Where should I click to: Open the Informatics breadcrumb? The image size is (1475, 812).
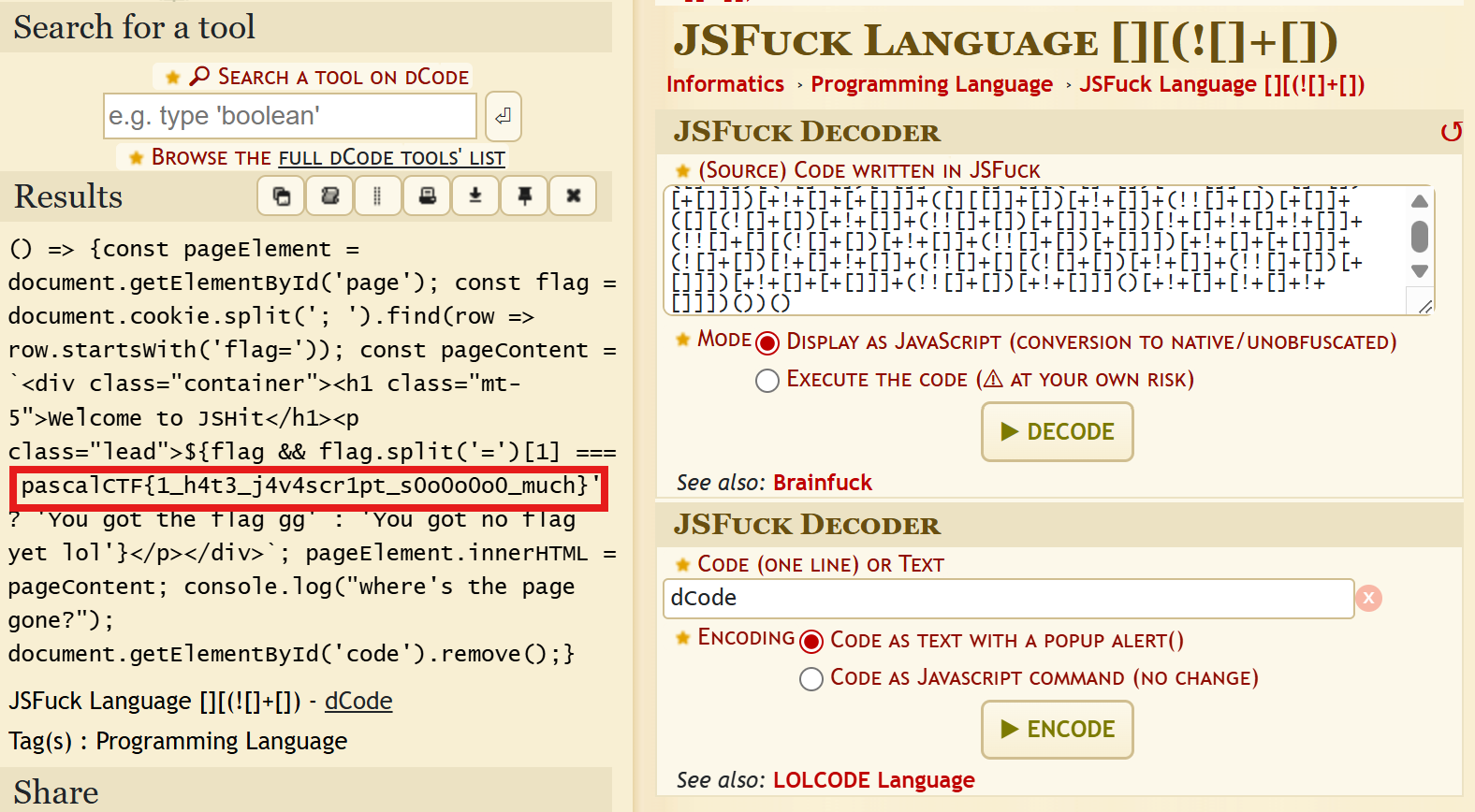click(725, 84)
